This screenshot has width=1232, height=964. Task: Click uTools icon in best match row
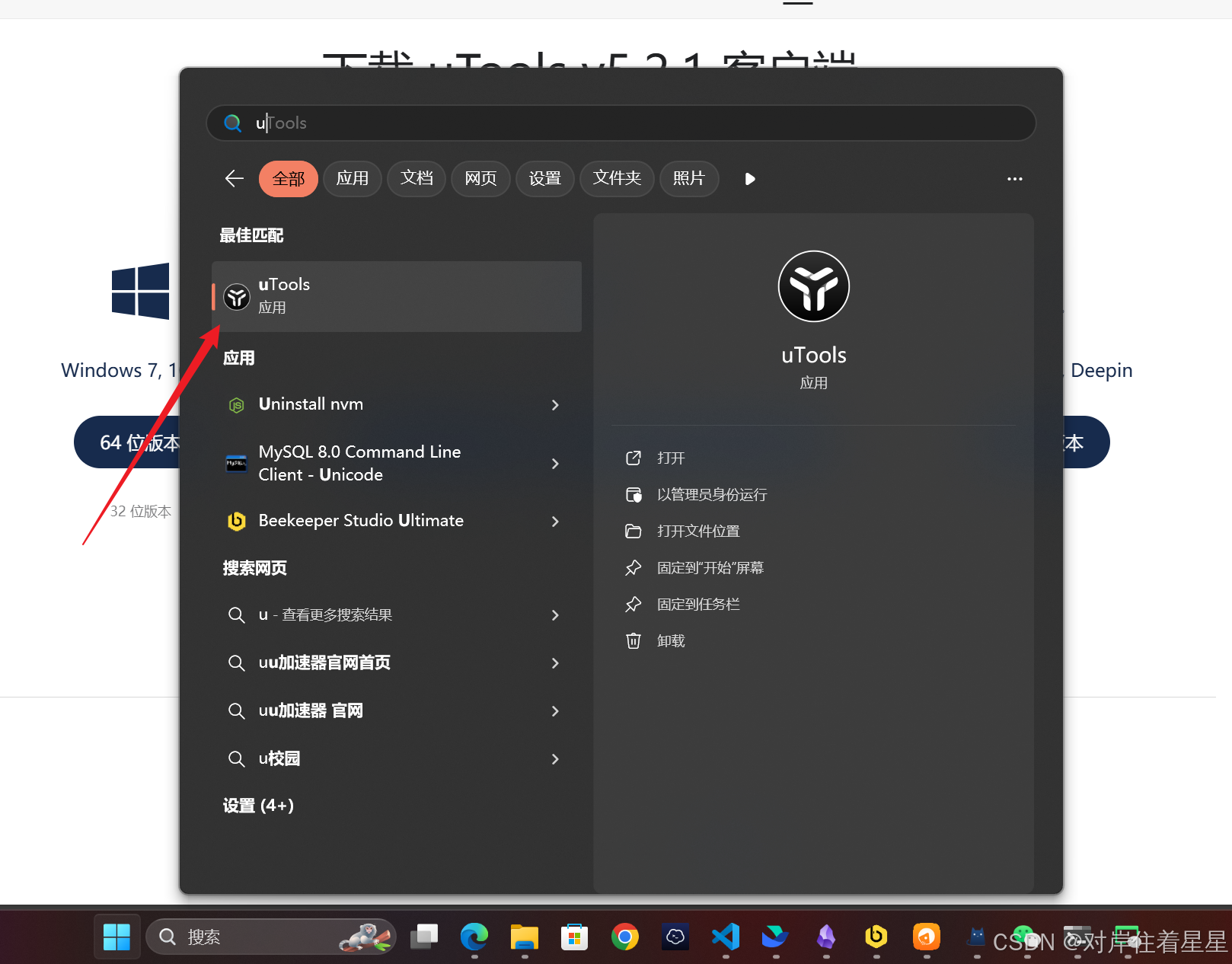tap(237, 297)
